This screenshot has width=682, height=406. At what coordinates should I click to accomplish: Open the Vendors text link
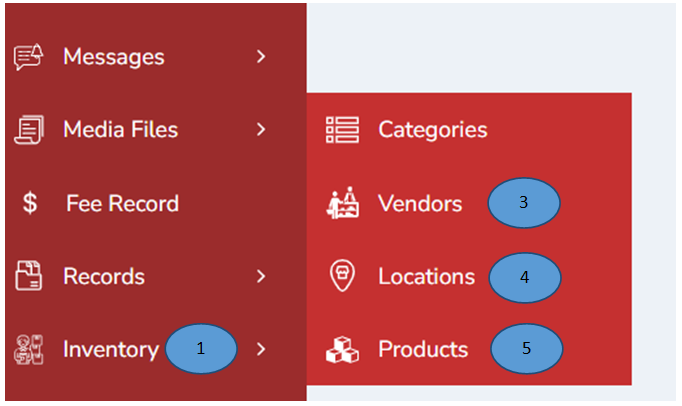[x=420, y=204]
